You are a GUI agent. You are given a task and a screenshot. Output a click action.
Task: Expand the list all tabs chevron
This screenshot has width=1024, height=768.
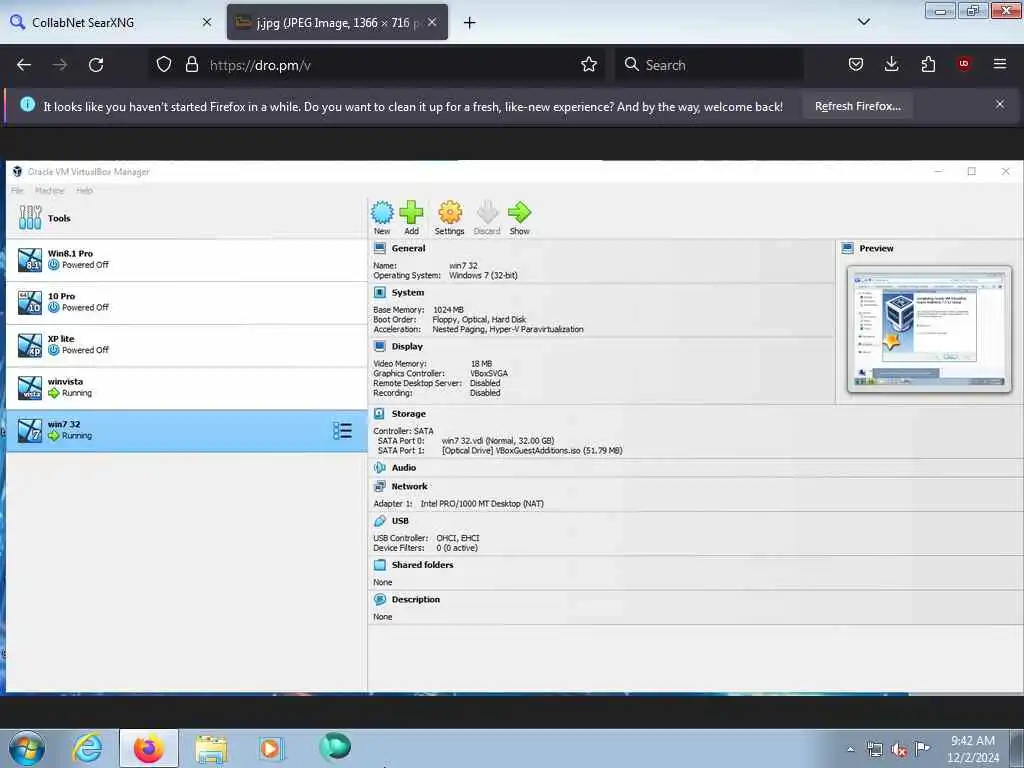tap(864, 22)
